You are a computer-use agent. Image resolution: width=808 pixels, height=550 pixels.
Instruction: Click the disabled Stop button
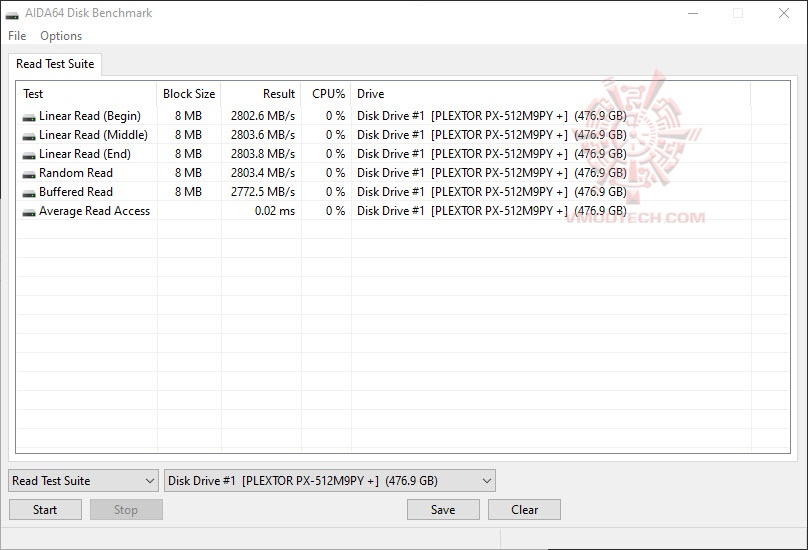[x=126, y=510]
